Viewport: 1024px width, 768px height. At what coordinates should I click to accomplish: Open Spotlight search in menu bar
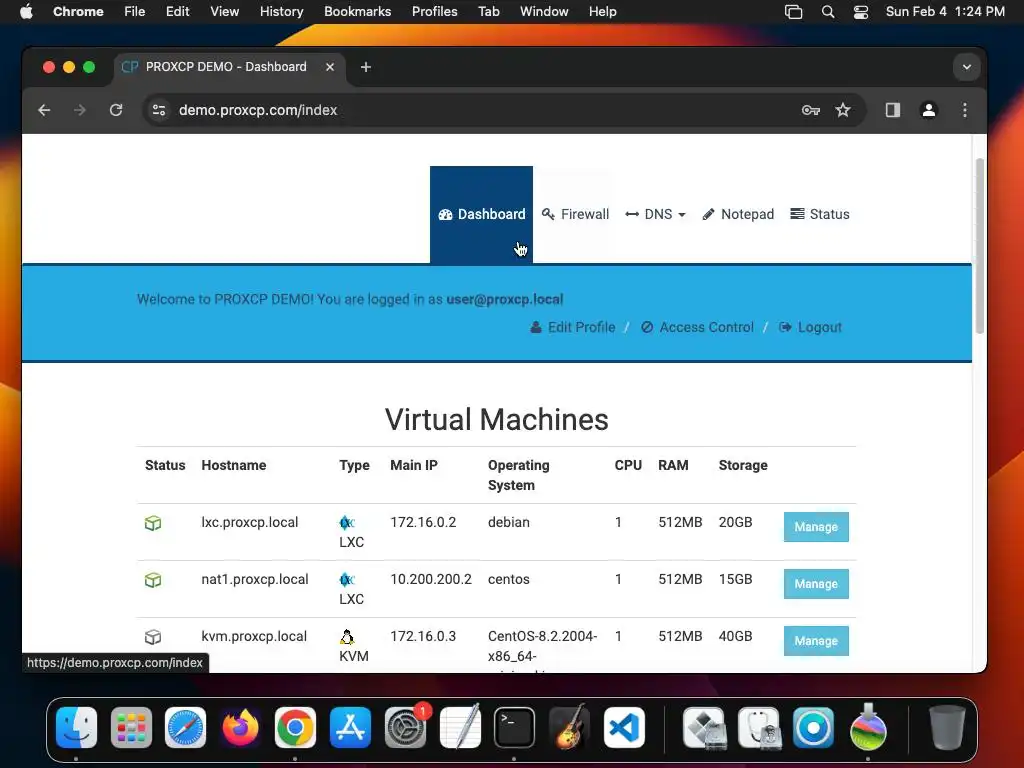(827, 12)
